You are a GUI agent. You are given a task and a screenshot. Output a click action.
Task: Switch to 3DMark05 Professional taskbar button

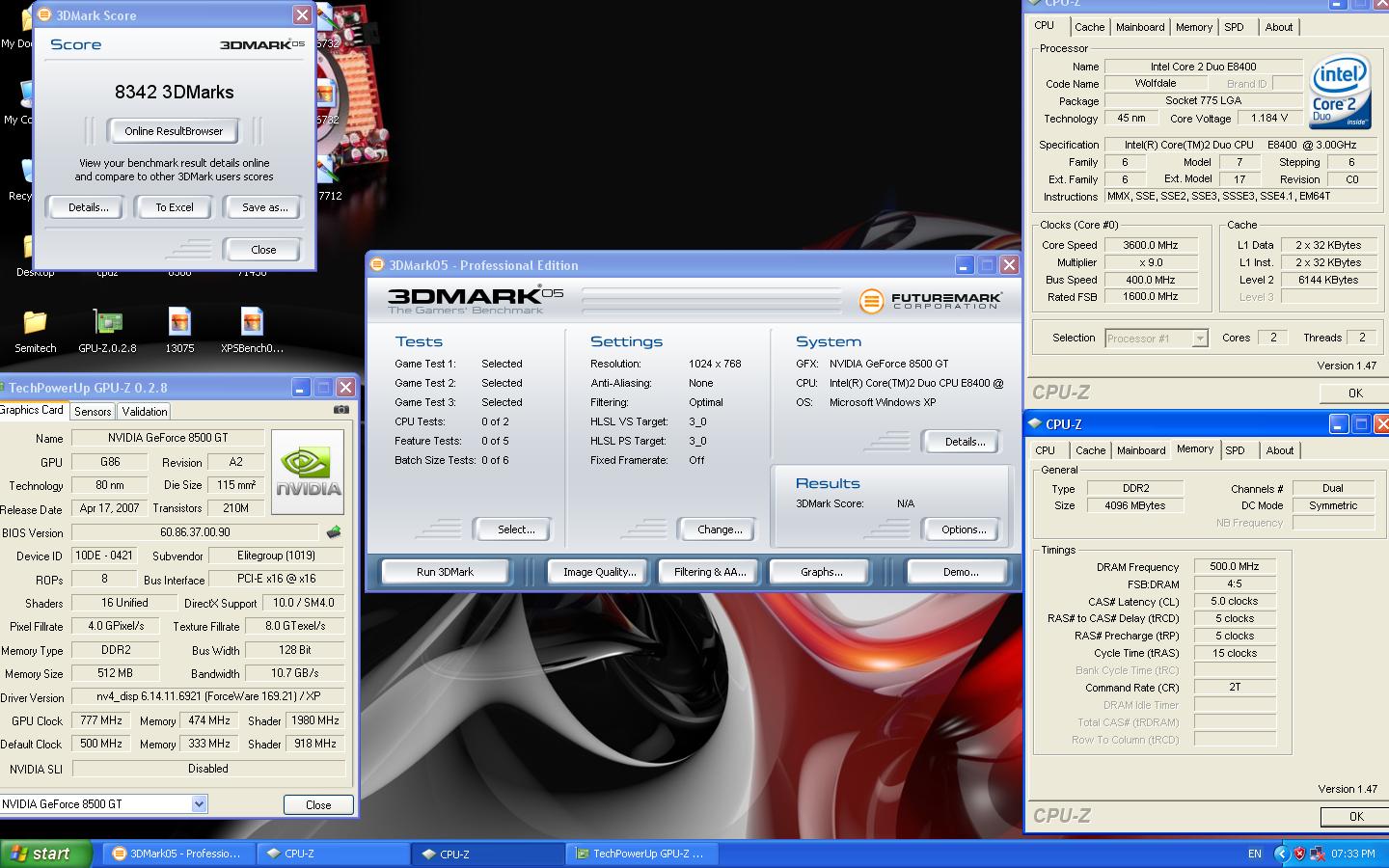(x=178, y=854)
